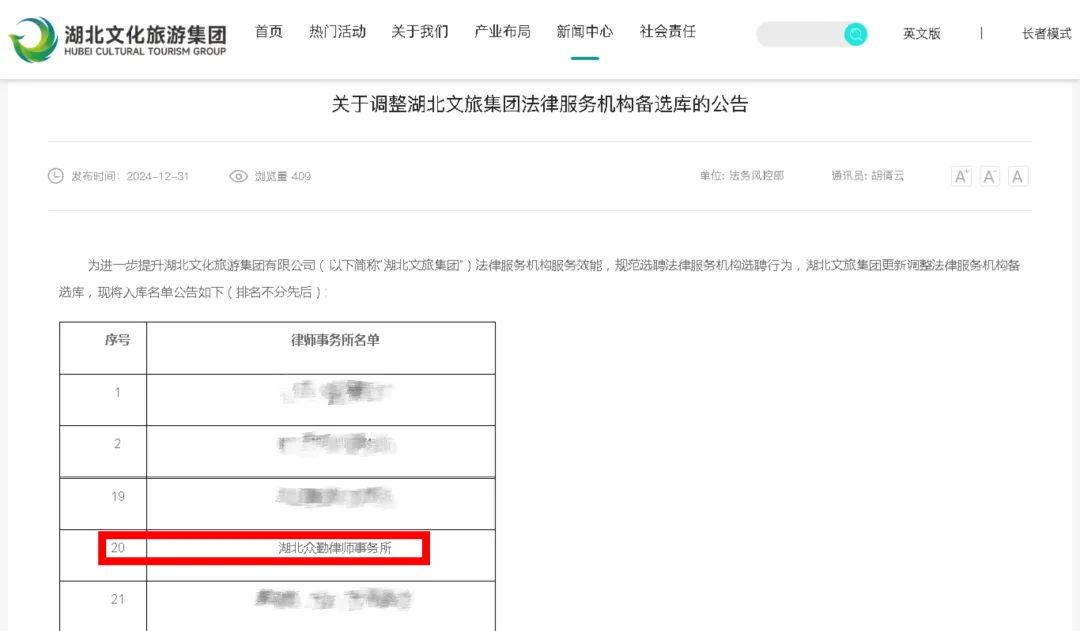Open 热门活动 menu item

coord(338,32)
